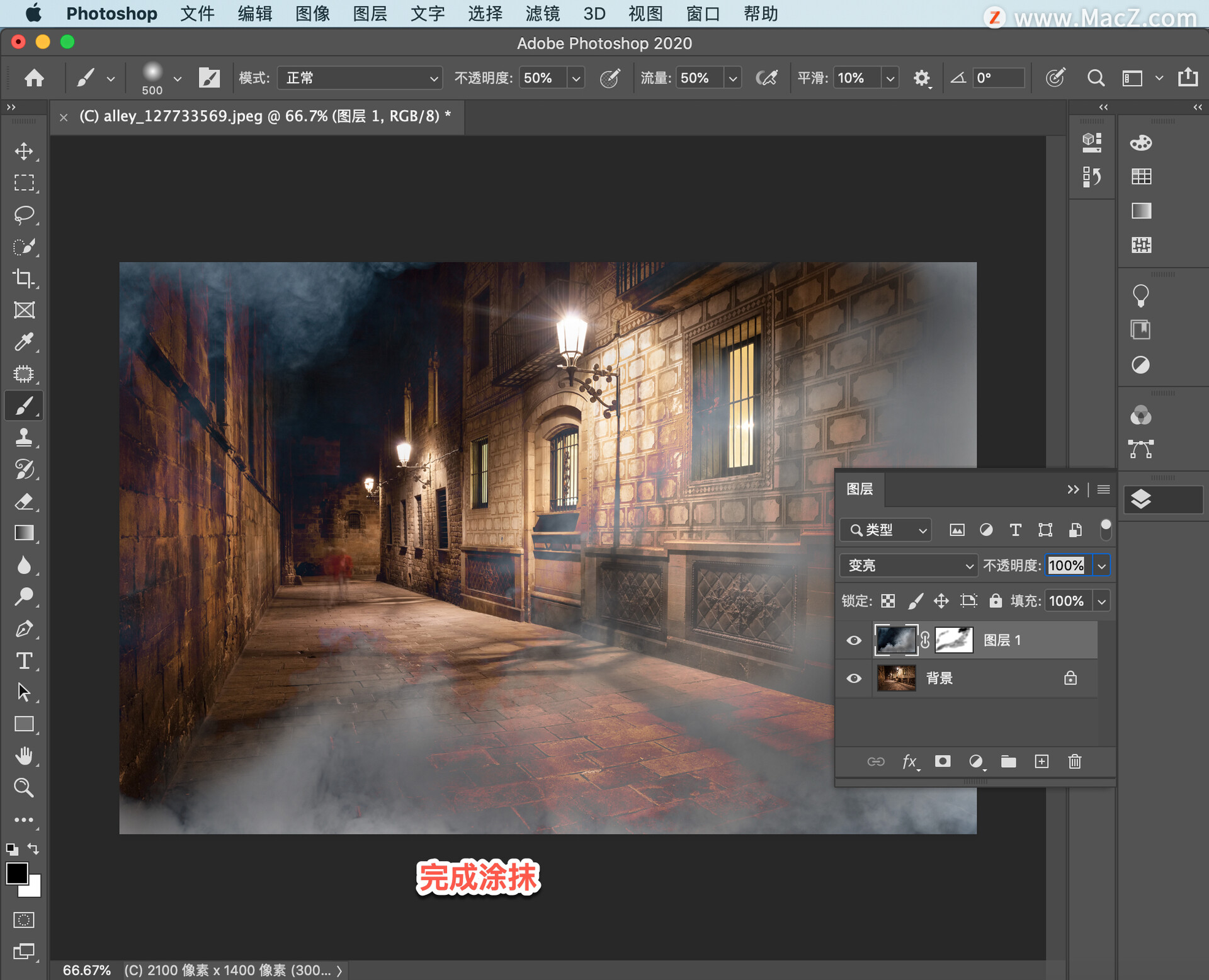Image resolution: width=1209 pixels, height=980 pixels.
Task: Select the Lasso tool
Action: pos(24,215)
